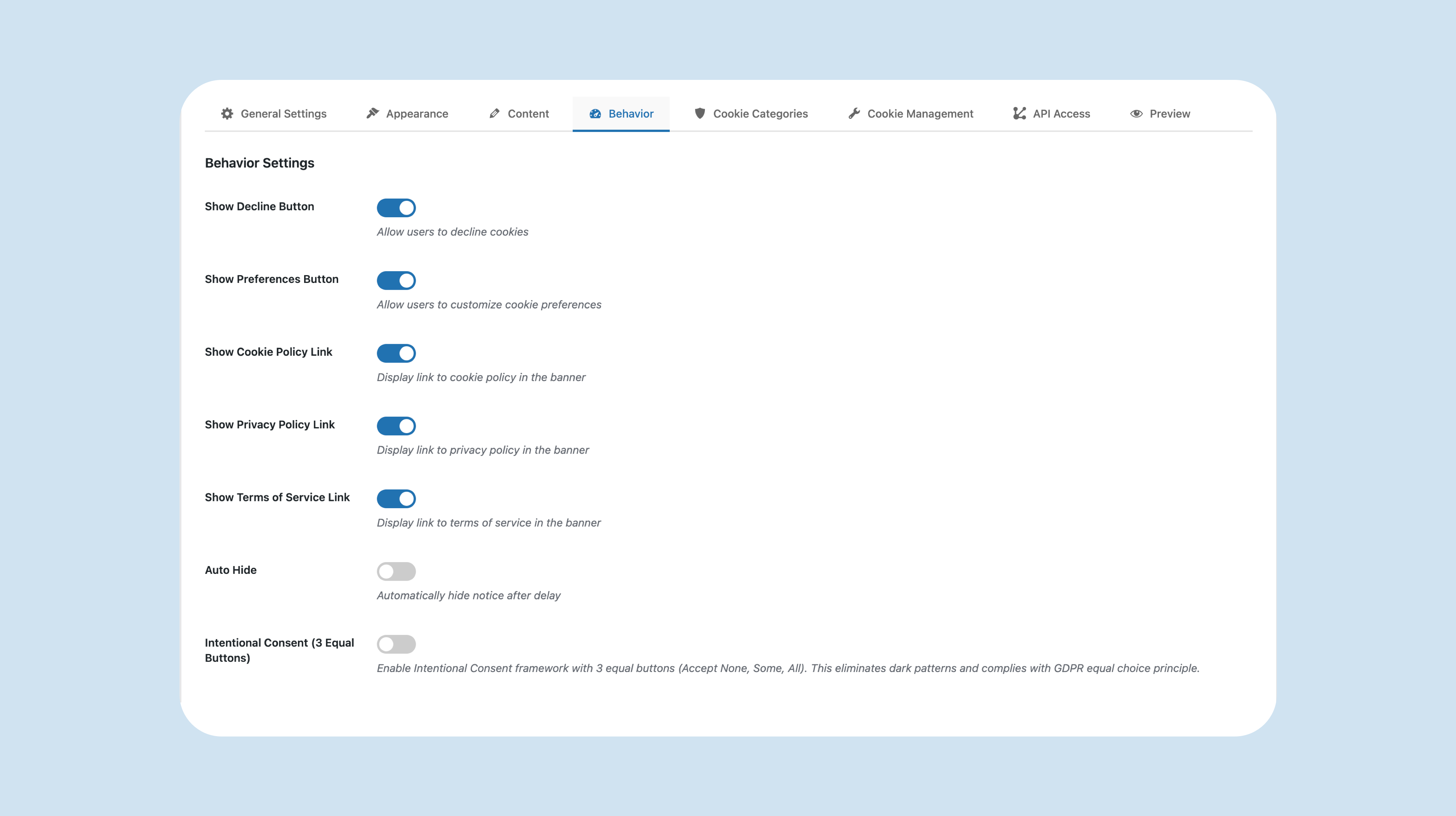Select the eye icon beside Preview
The width and height of the screenshot is (1456, 816).
[x=1136, y=114]
